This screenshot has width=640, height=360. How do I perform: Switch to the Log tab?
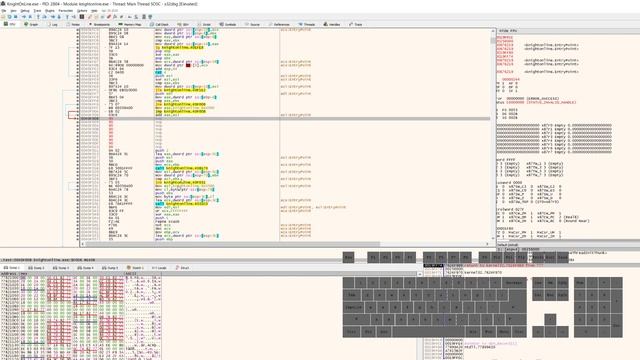pyautogui.click(x=52, y=24)
